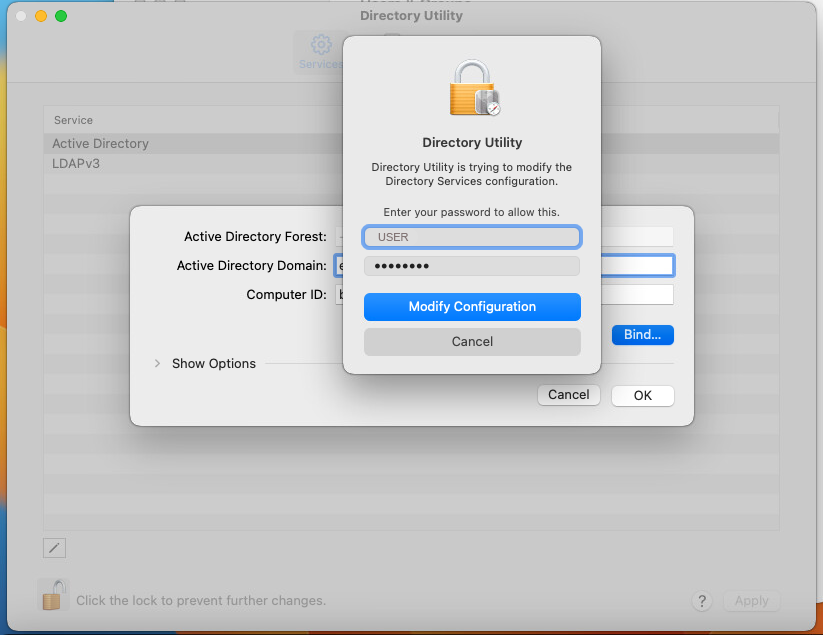Click the USER username field
This screenshot has width=823, height=635.
coord(472,237)
